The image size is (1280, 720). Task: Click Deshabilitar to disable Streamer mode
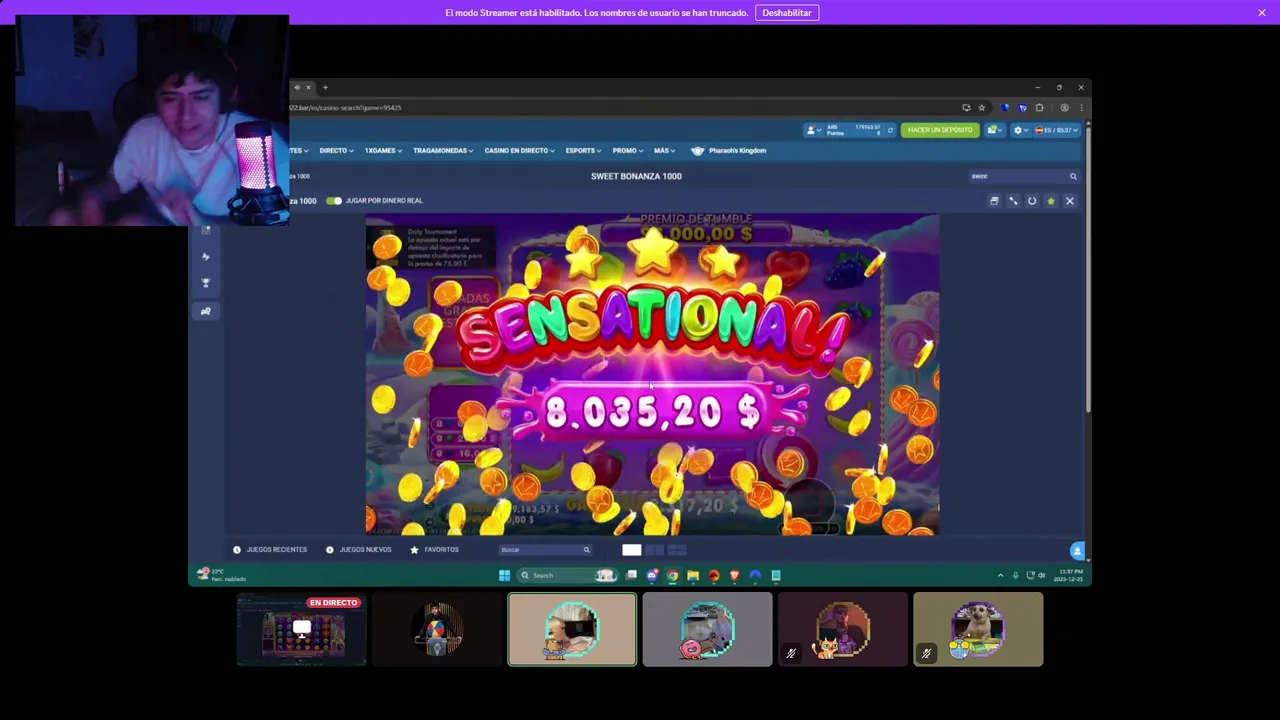coord(787,12)
